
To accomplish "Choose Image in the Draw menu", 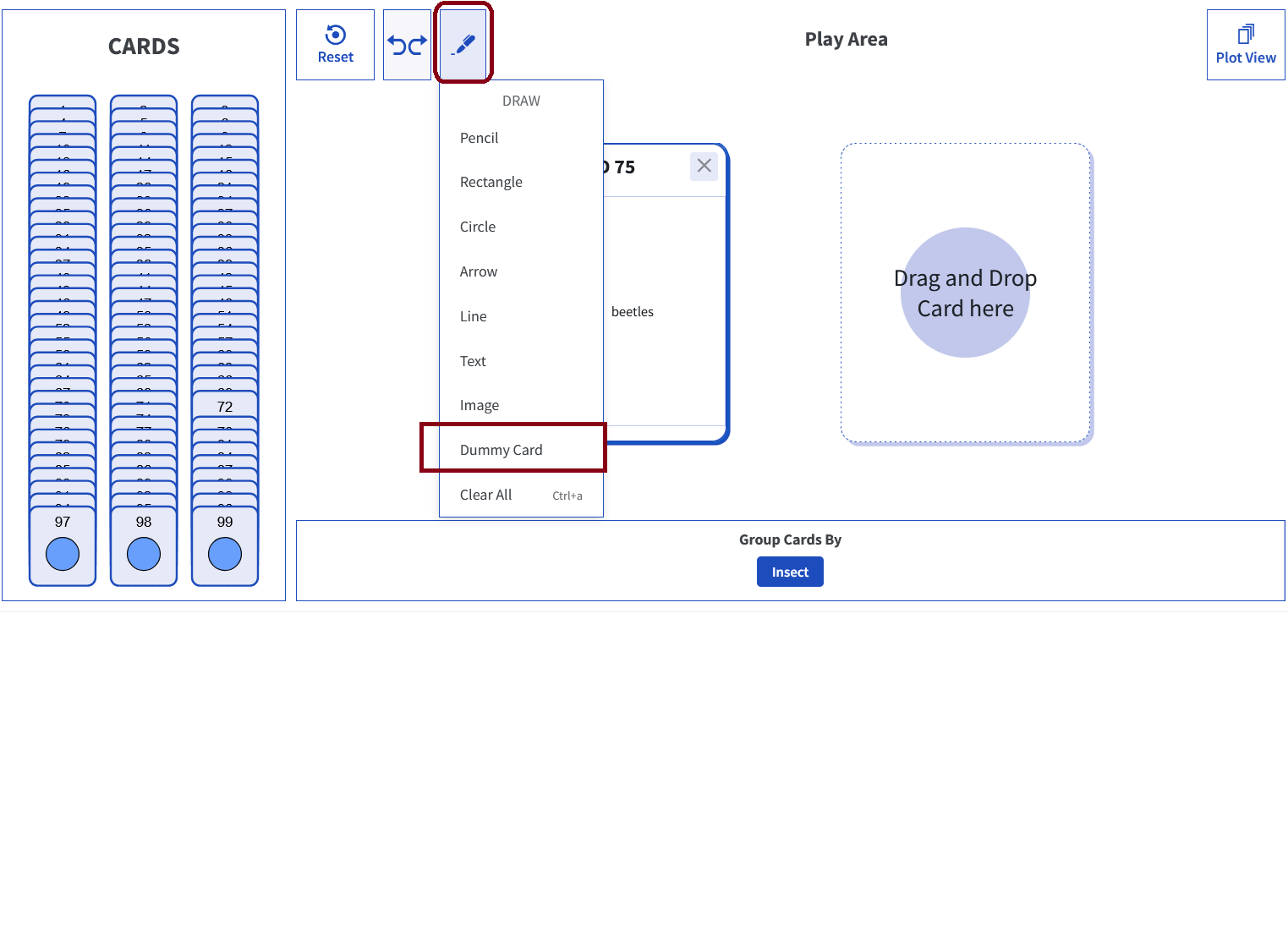I will coord(479,405).
